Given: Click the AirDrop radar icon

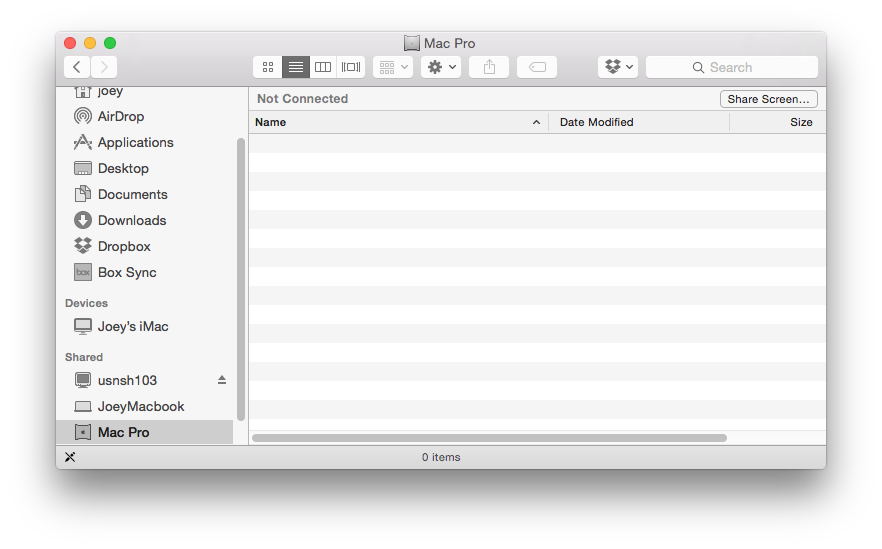Looking at the screenshot, I should click(83, 116).
